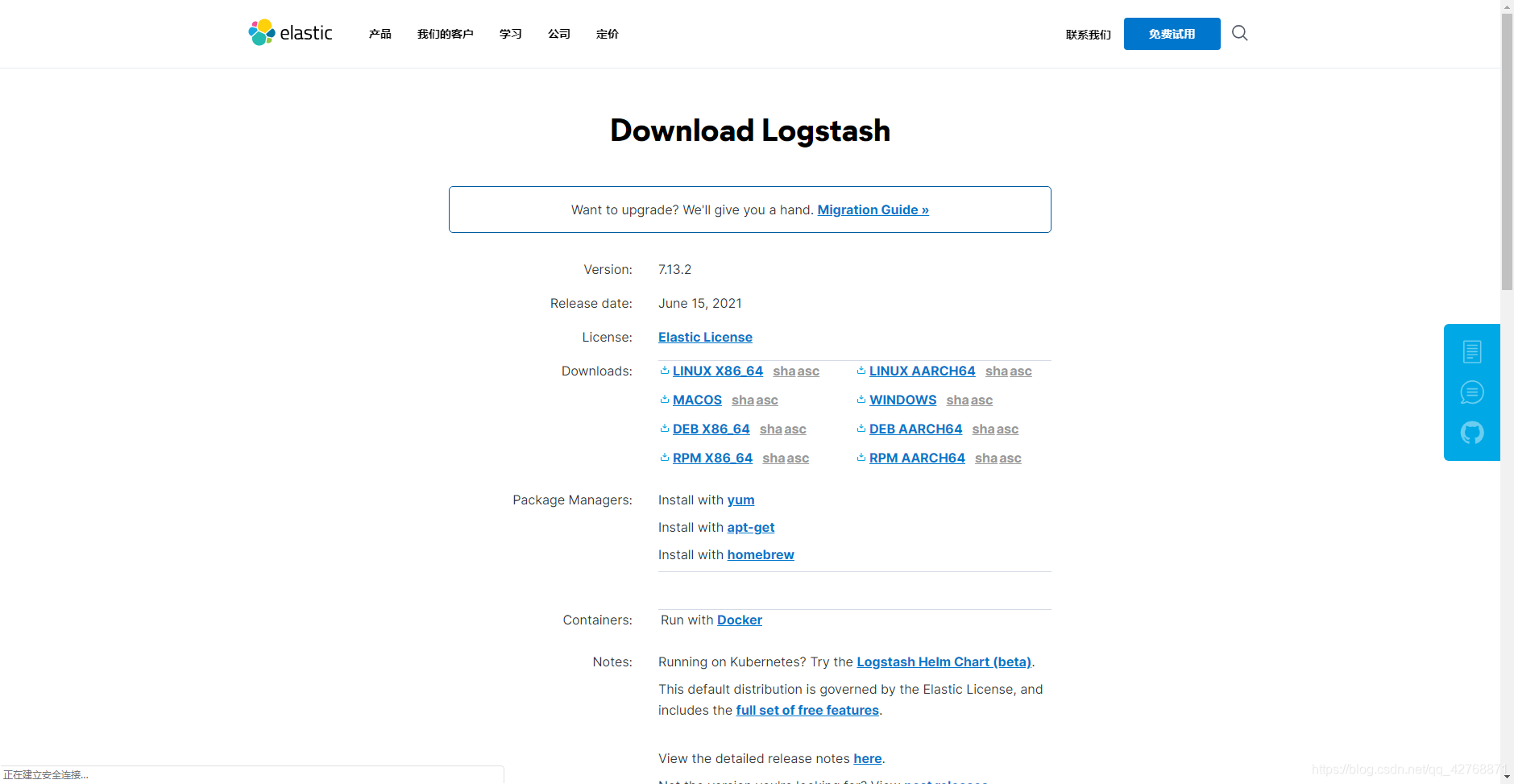Open asc link for LINUX X86_64
Image resolution: width=1514 pixels, height=784 pixels.
[808, 371]
